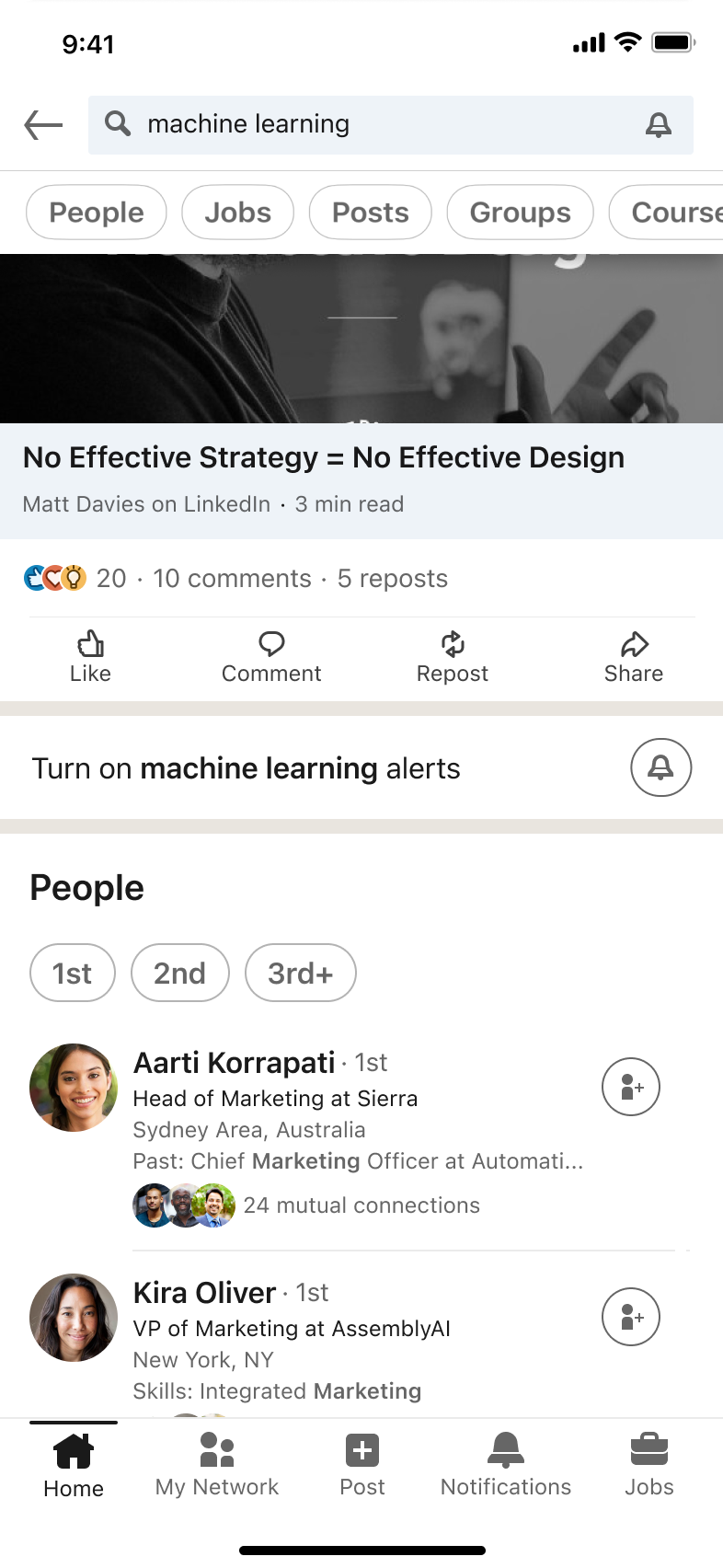This screenshot has width=723, height=1568.
Task: Open comments on the post
Action: coord(271,657)
